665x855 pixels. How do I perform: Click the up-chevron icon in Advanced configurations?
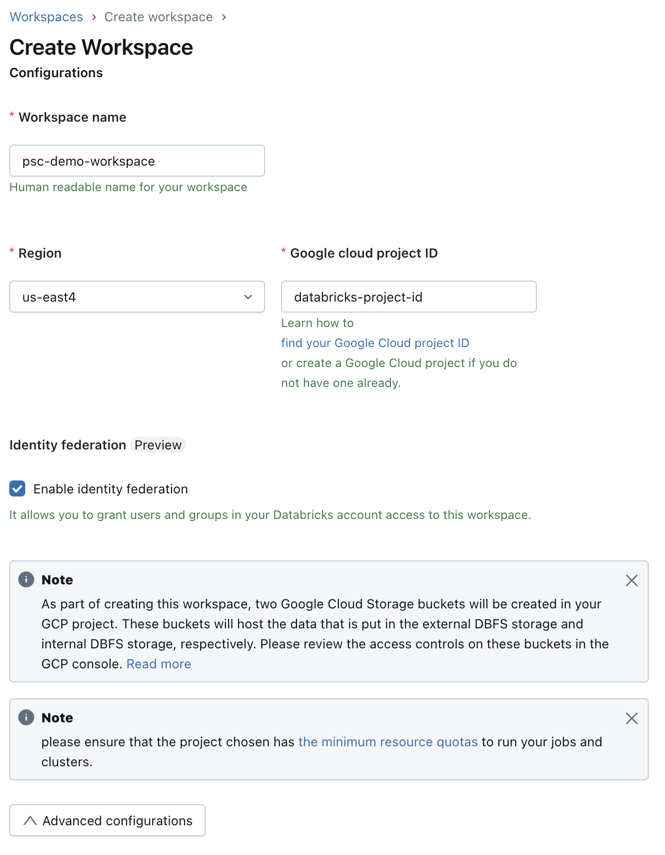pyautogui.click(x=30, y=821)
